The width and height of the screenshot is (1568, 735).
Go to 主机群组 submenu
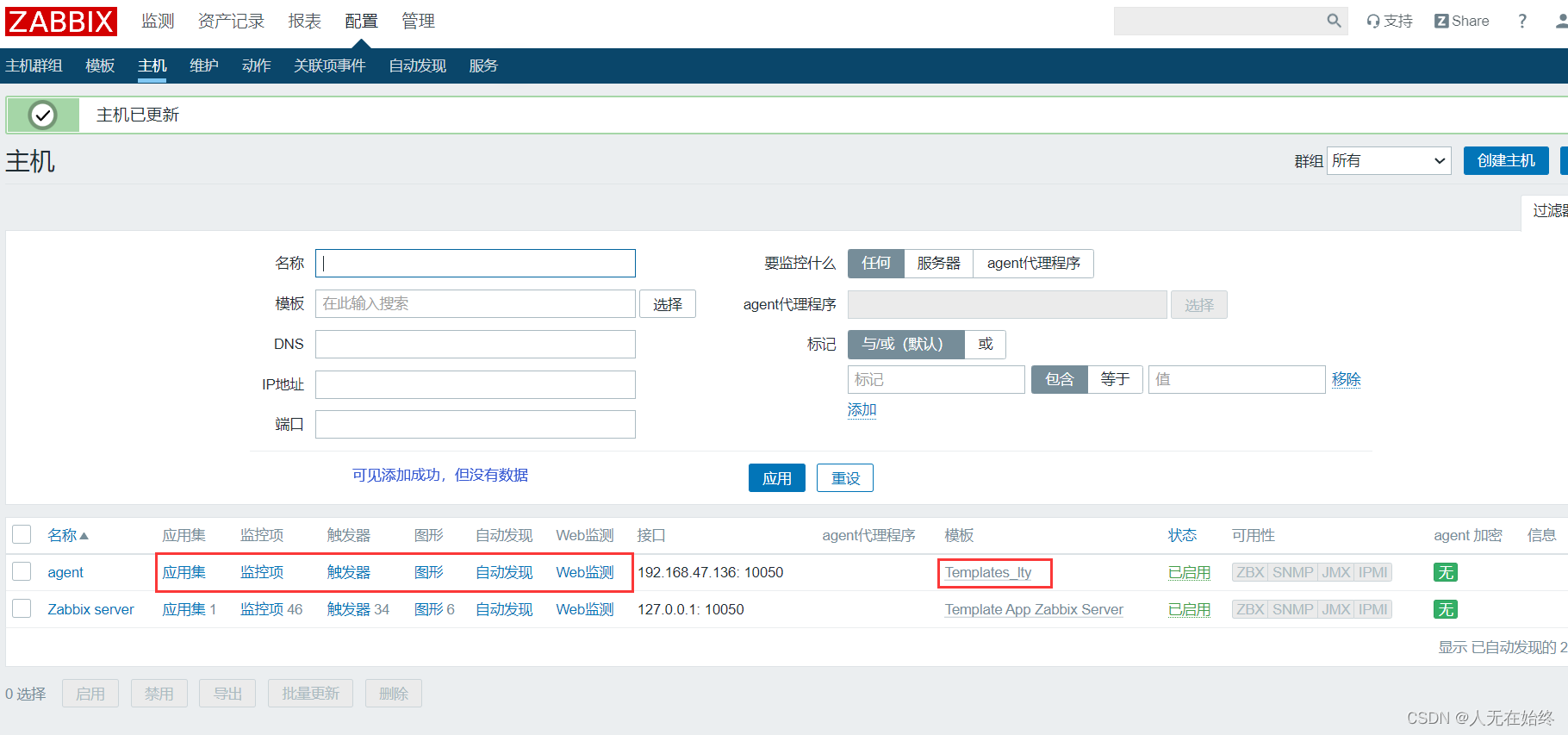34,66
